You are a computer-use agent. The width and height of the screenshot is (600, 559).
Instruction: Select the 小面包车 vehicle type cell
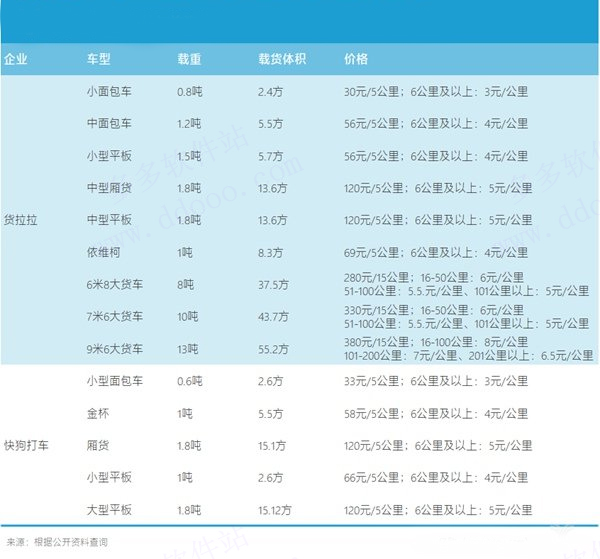click(x=109, y=92)
